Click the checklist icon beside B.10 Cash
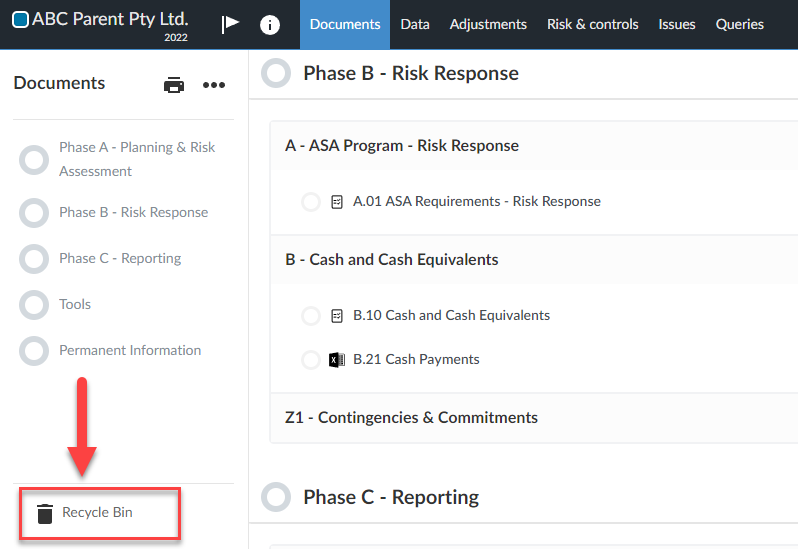The image size is (798, 549). (x=337, y=316)
